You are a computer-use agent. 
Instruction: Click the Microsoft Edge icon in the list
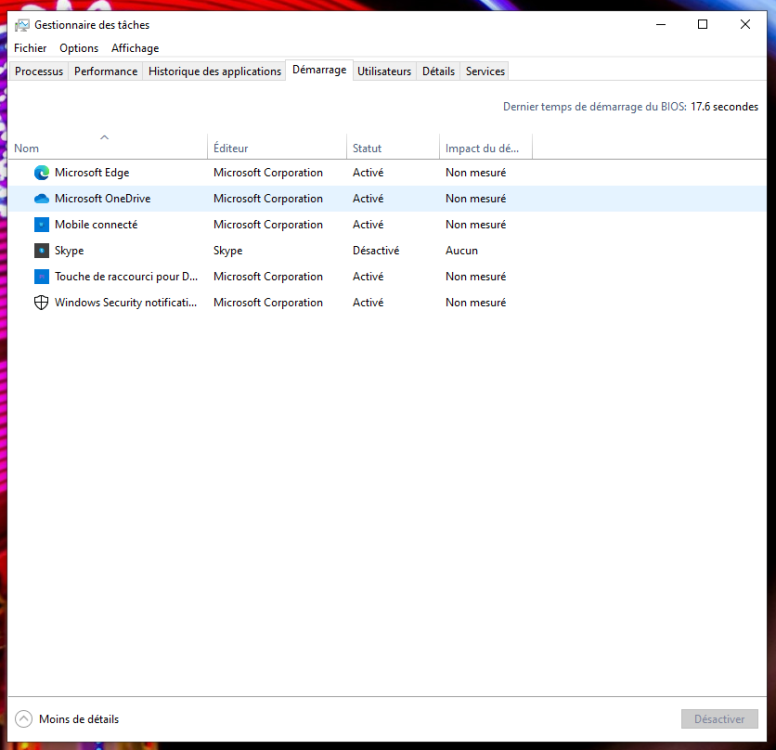tap(42, 173)
